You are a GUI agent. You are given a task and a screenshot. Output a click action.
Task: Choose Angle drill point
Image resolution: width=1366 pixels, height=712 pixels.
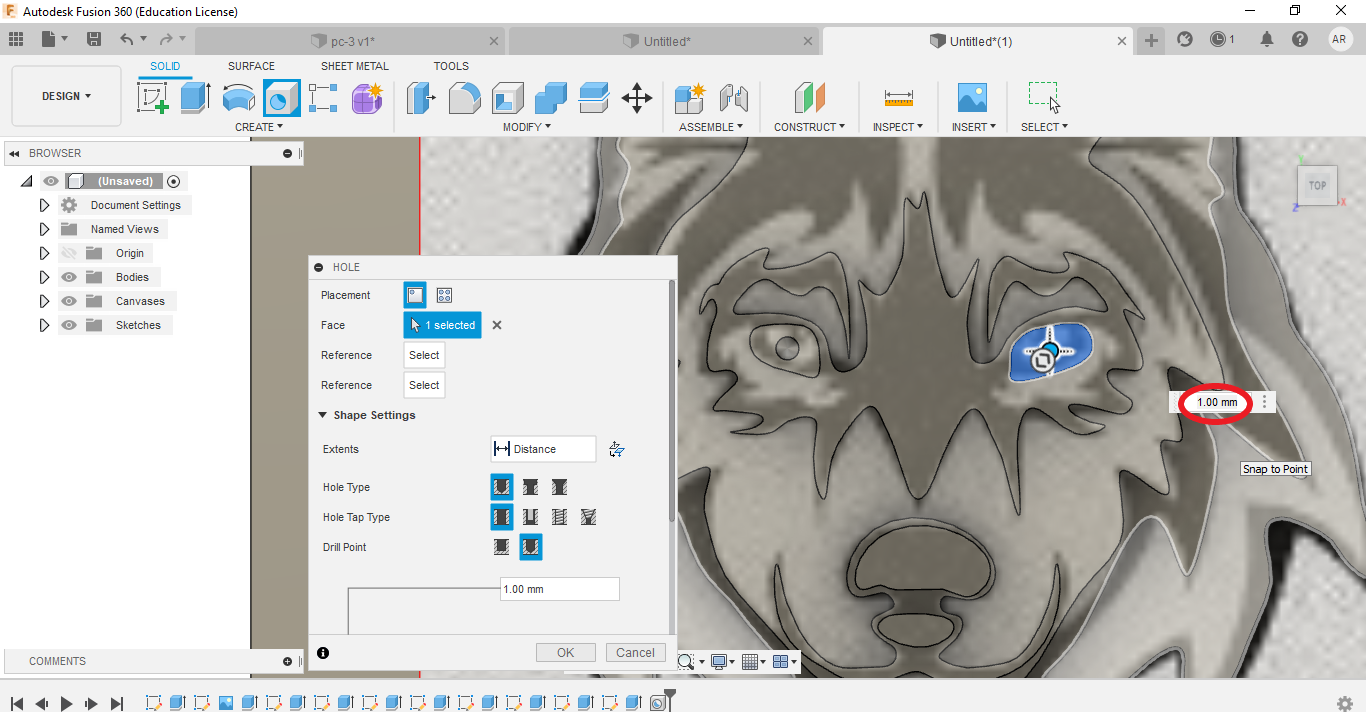(531, 547)
